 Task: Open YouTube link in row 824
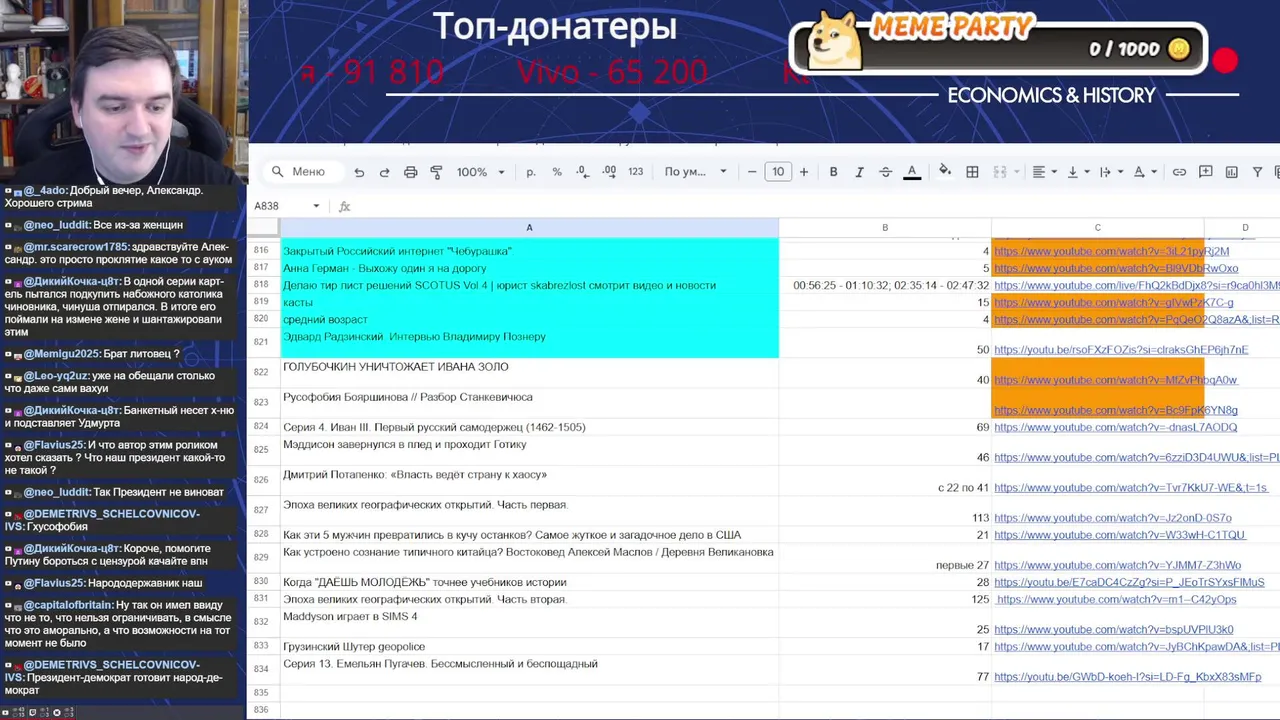pyautogui.click(x=1115, y=427)
